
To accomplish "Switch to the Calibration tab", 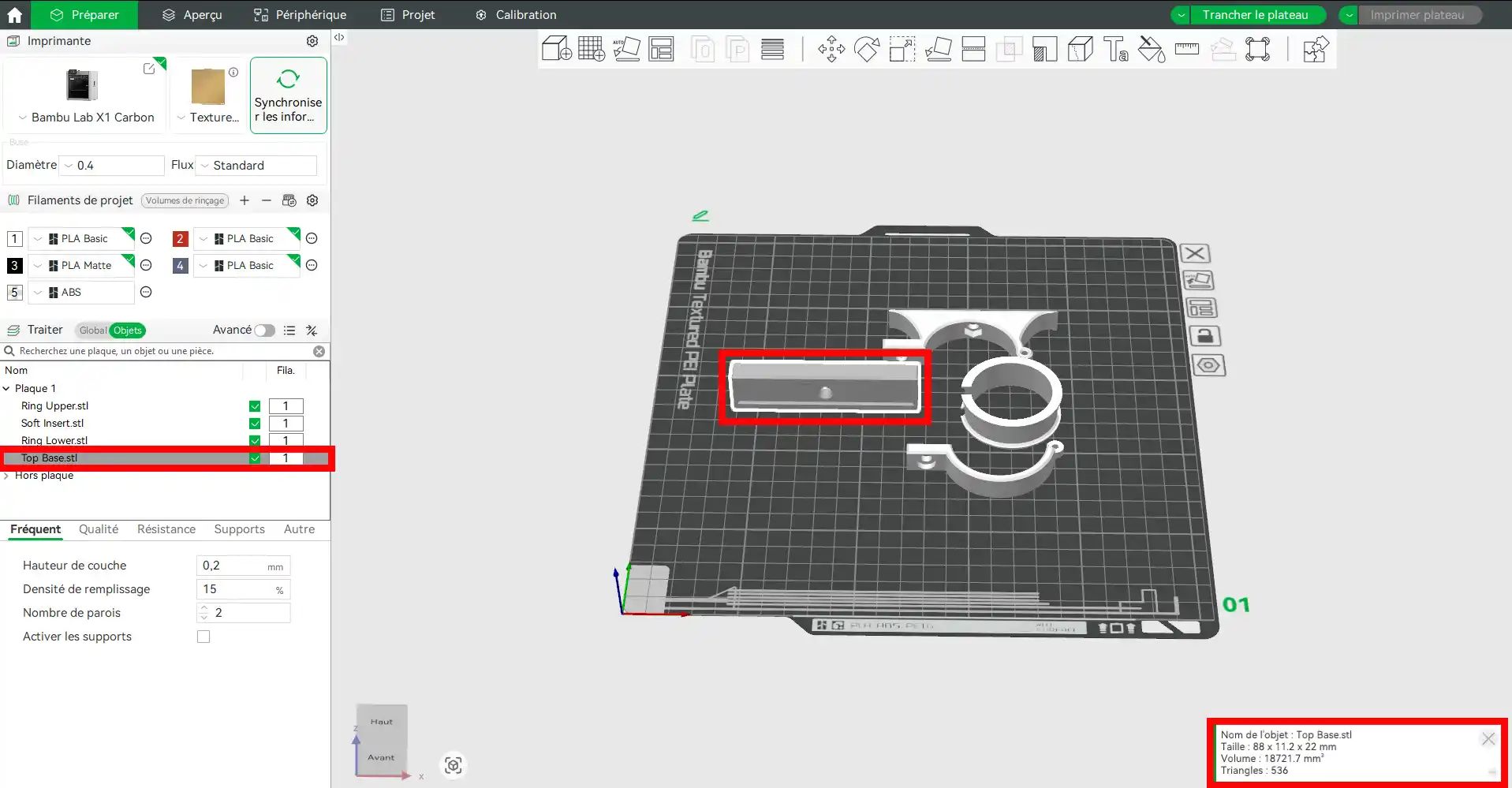I will [x=516, y=15].
